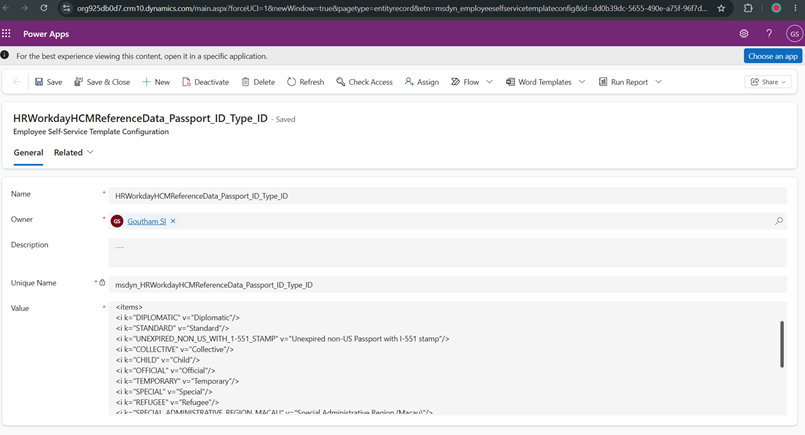
Task: Switch to the General tab
Action: click(x=28, y=153)
